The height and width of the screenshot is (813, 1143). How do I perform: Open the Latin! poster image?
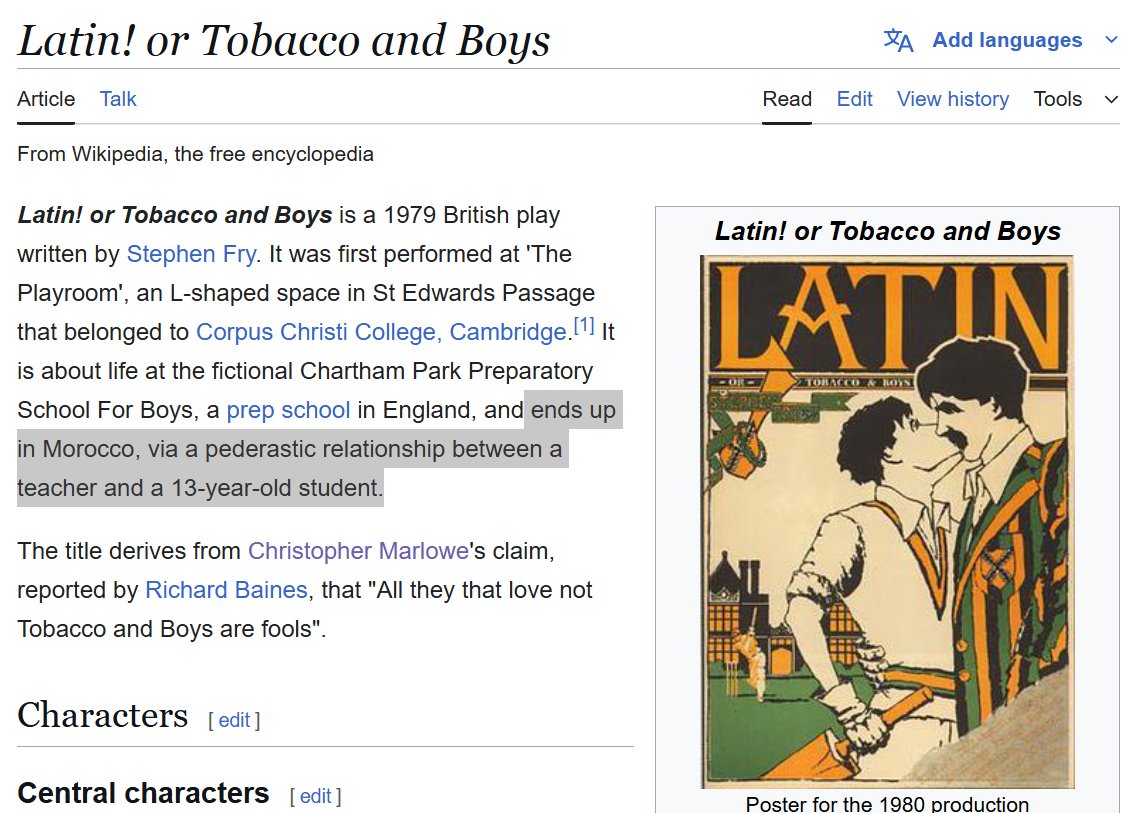point(887,521)
